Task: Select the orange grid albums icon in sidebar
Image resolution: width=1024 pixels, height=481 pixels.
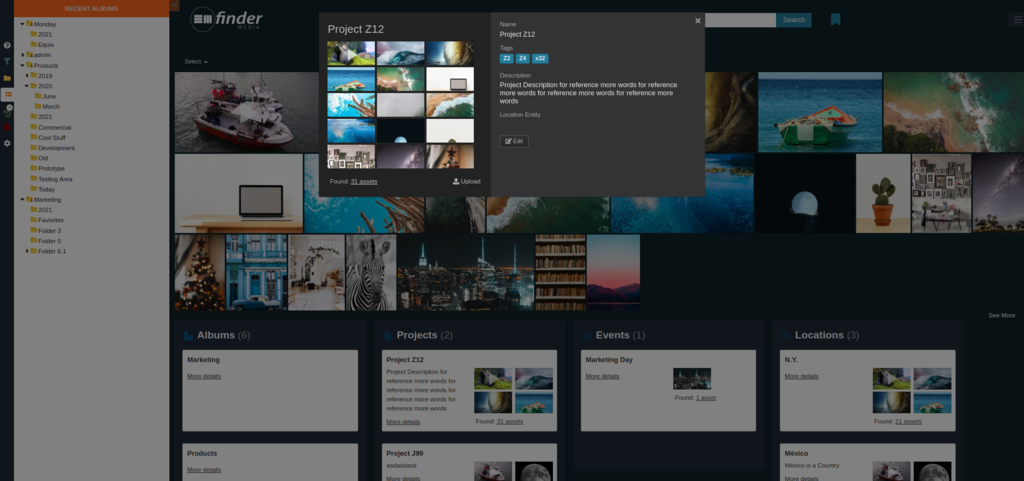Action: [7, 95]
